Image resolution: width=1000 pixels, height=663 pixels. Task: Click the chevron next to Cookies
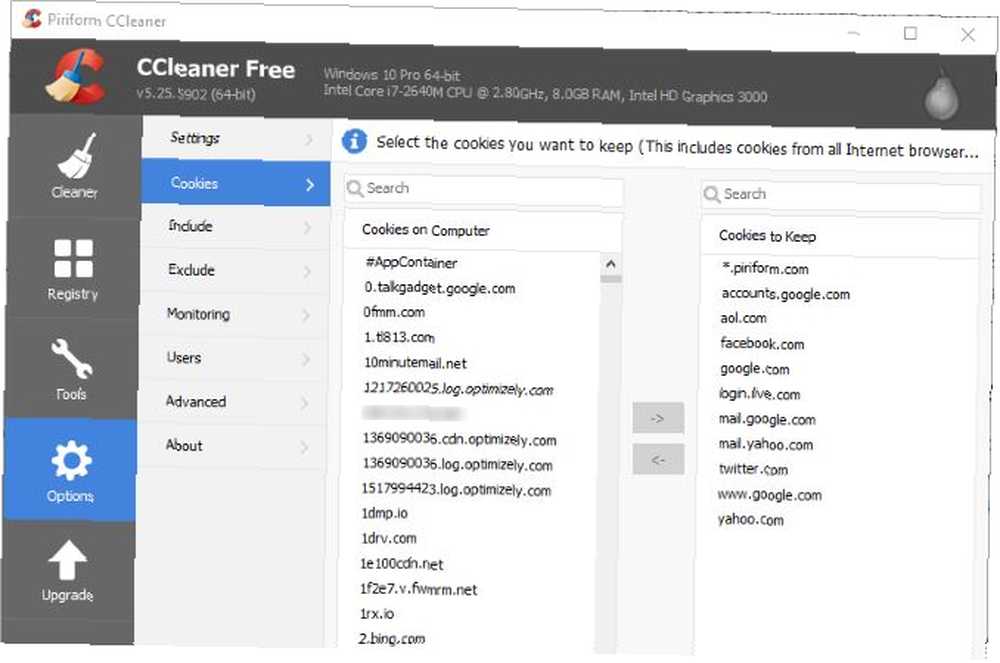(310, 185)
